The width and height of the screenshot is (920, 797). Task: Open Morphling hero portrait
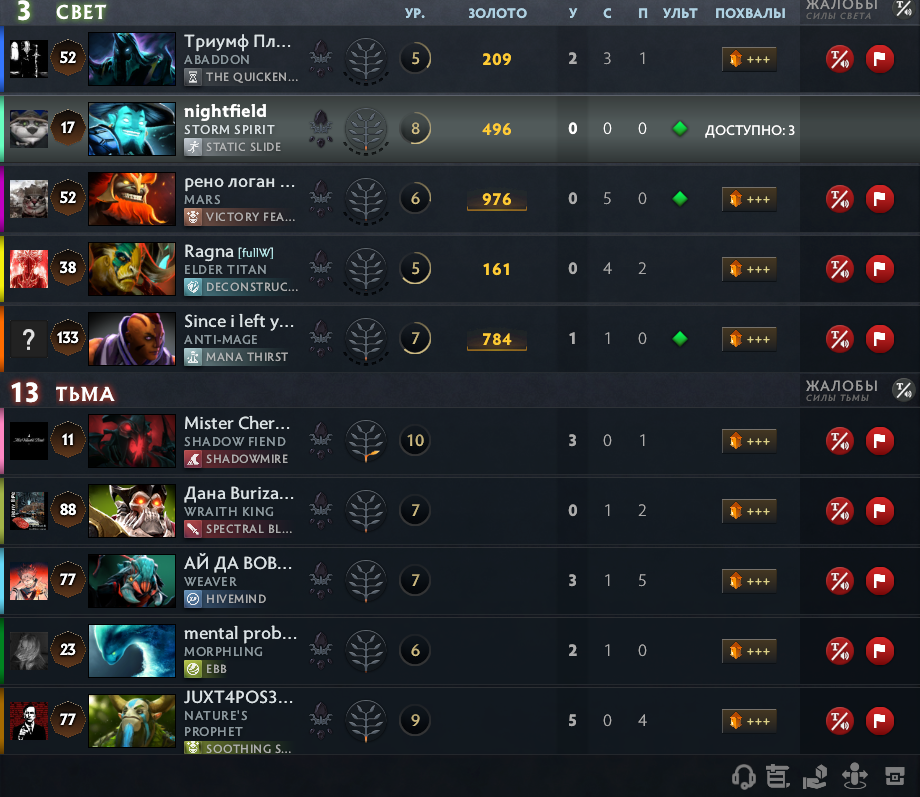pos(132,650)
